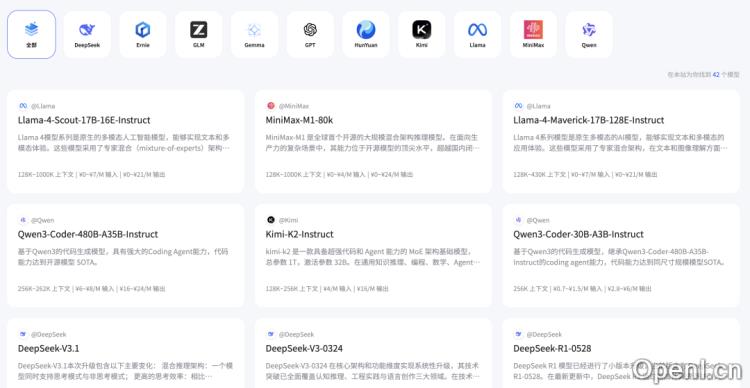Click Qwen icon on Qwen3-Coder-30B card
This screenshot has height=388, width=750.
click(518, 220)
